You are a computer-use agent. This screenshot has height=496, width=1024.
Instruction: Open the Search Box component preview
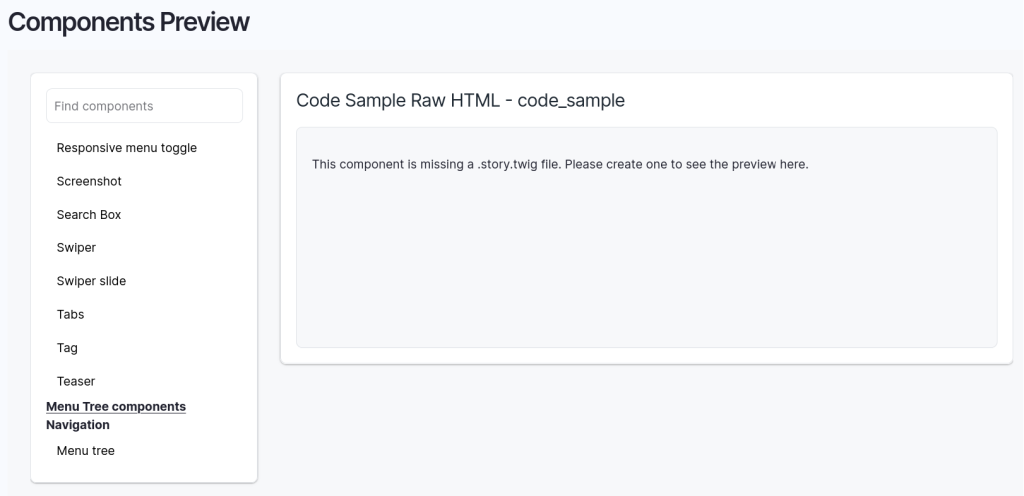click(x=89, y=215)
